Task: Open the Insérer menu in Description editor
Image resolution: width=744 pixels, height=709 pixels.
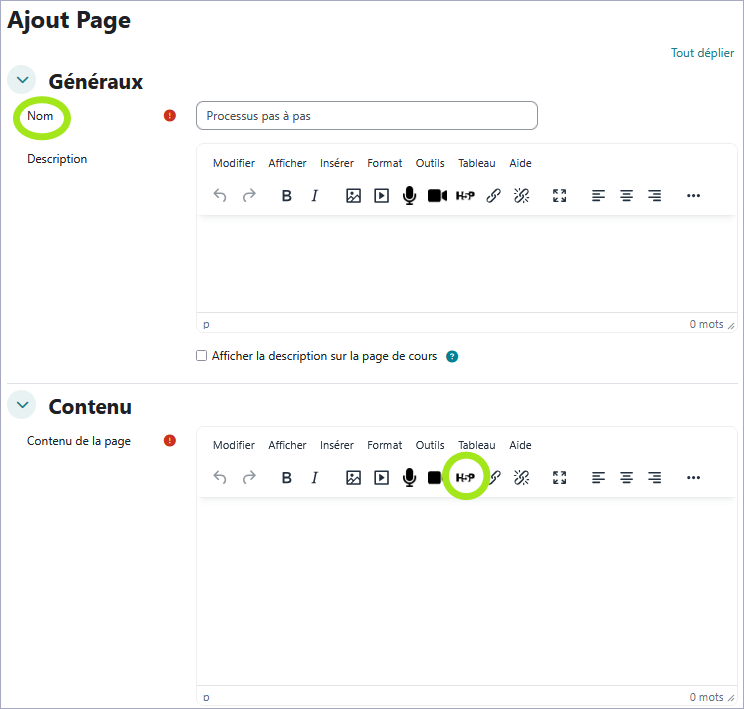Action: pos(337,163)
